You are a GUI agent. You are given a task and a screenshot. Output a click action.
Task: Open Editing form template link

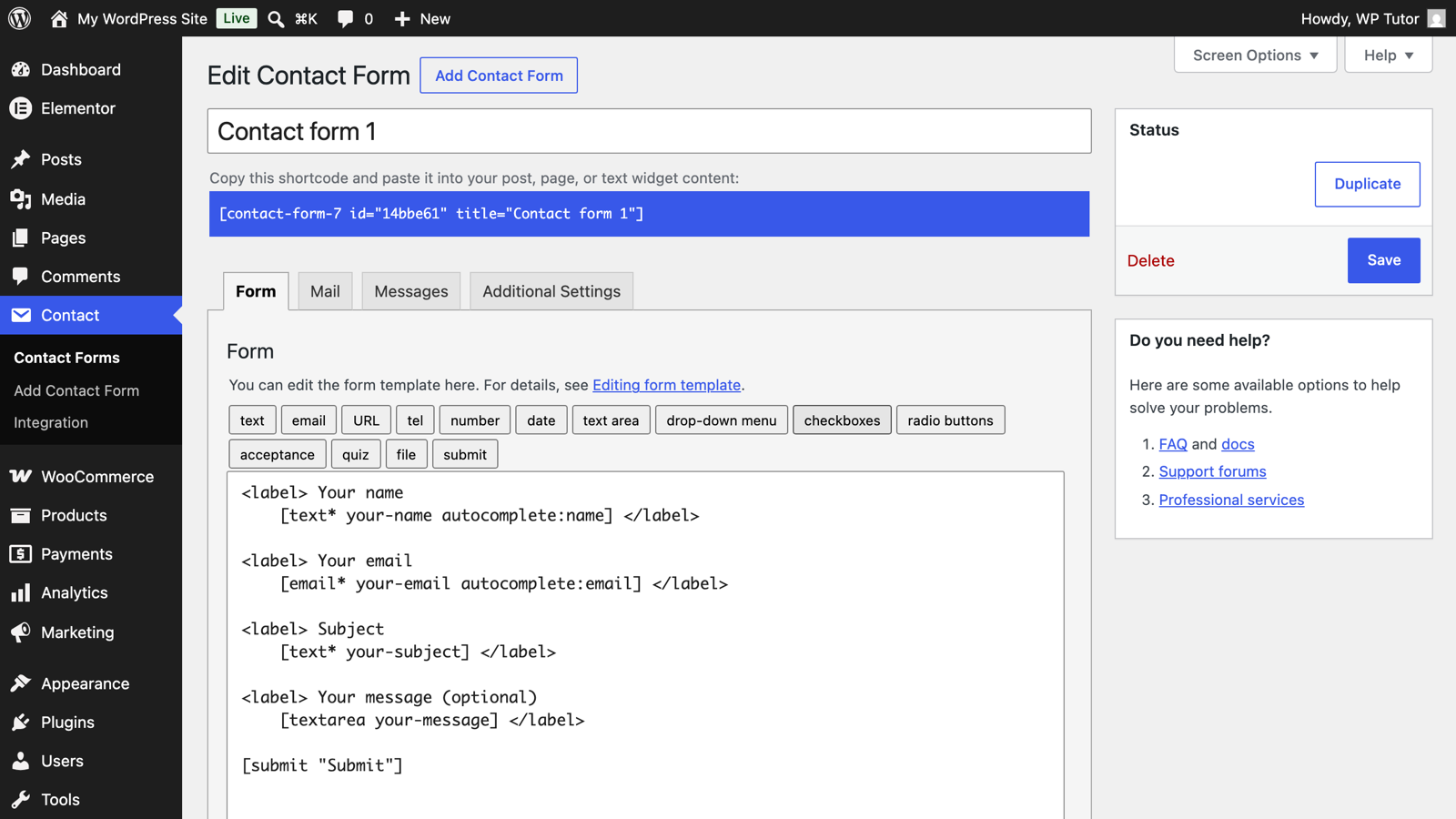click(666, 385)
